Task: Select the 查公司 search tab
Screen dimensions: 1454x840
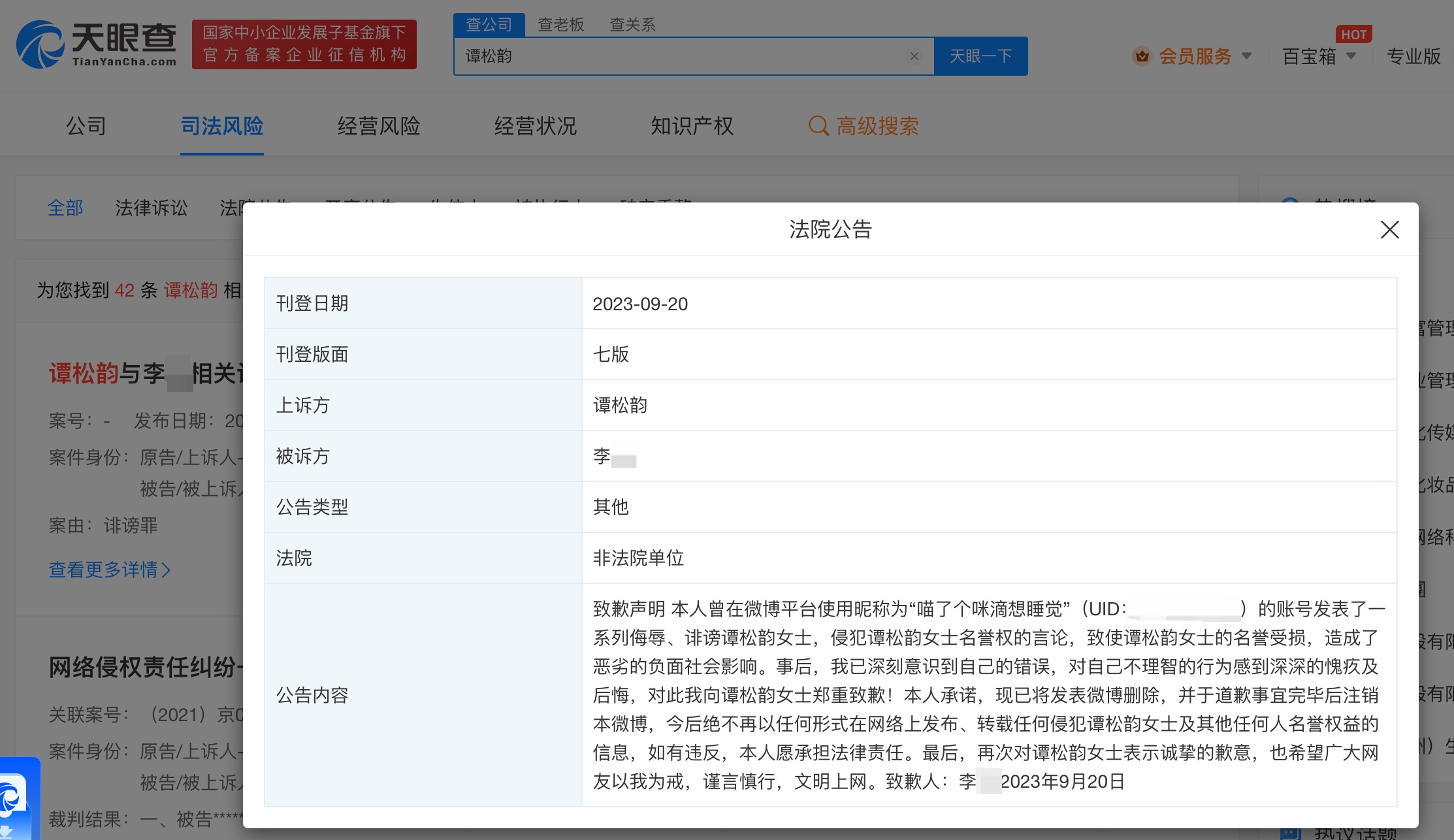Action: (489, 25)
